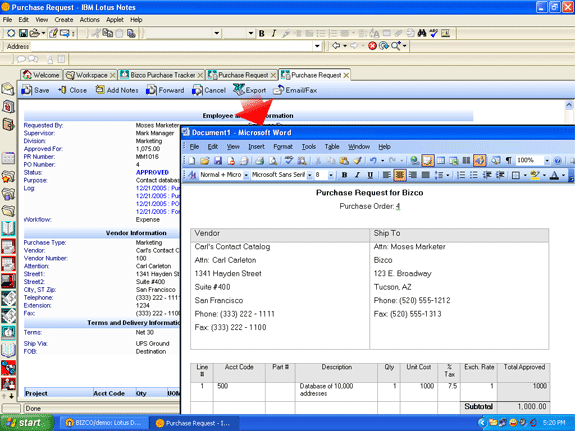Click the Save disk icon in Notes toolbar
Screen dimensions: 575x431
coord(23,33)
